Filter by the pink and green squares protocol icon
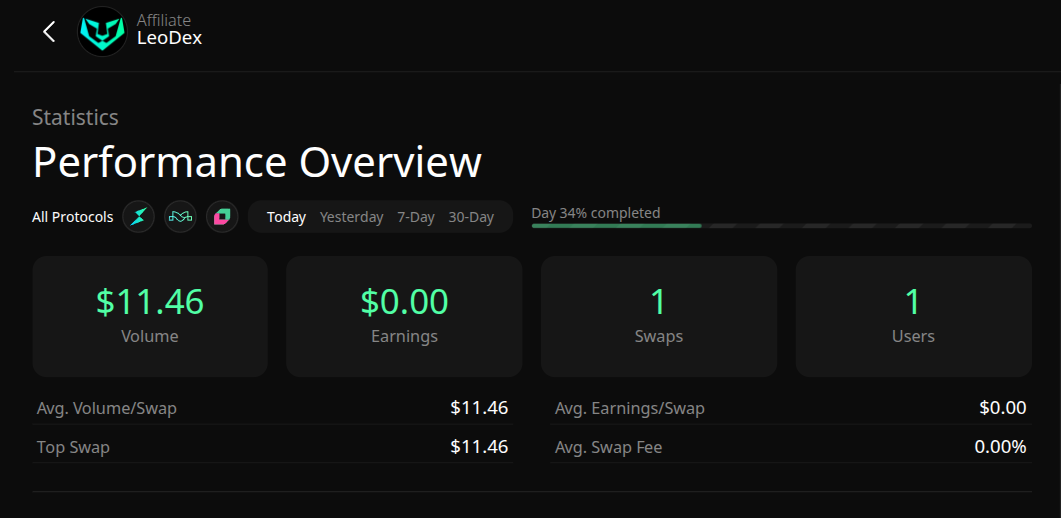Viewport: 1061px width, 518px height. (x=222, y=217)
